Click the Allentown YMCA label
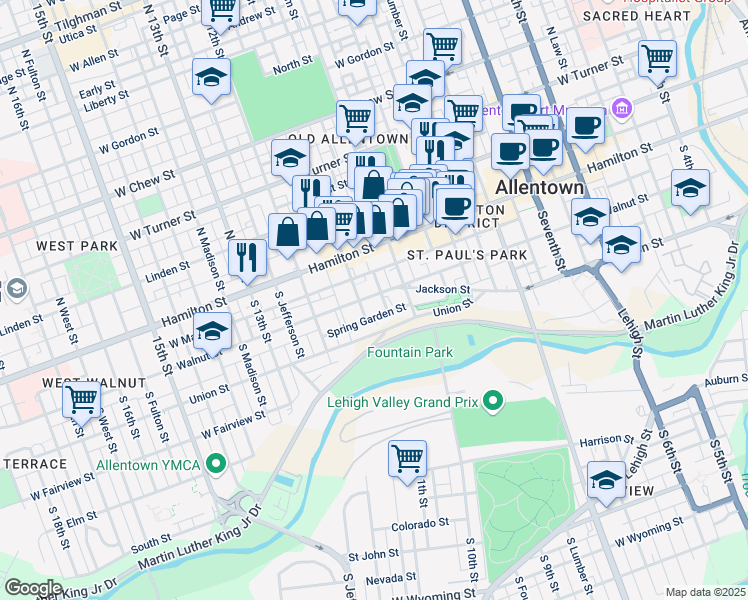The width and height of the screenshot is (748, 600). [x=148, y=465]
